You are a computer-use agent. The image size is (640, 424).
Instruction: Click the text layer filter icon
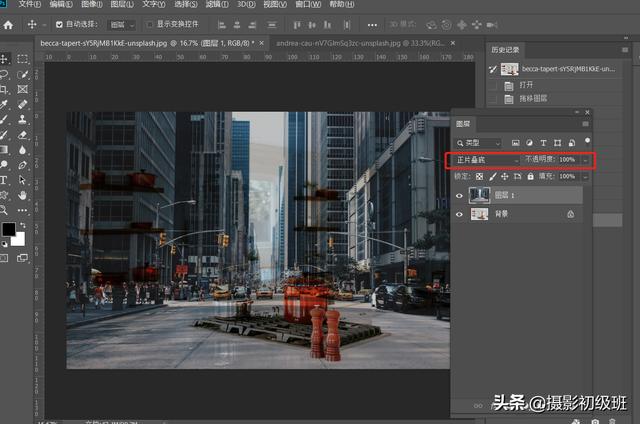(543, 142)
